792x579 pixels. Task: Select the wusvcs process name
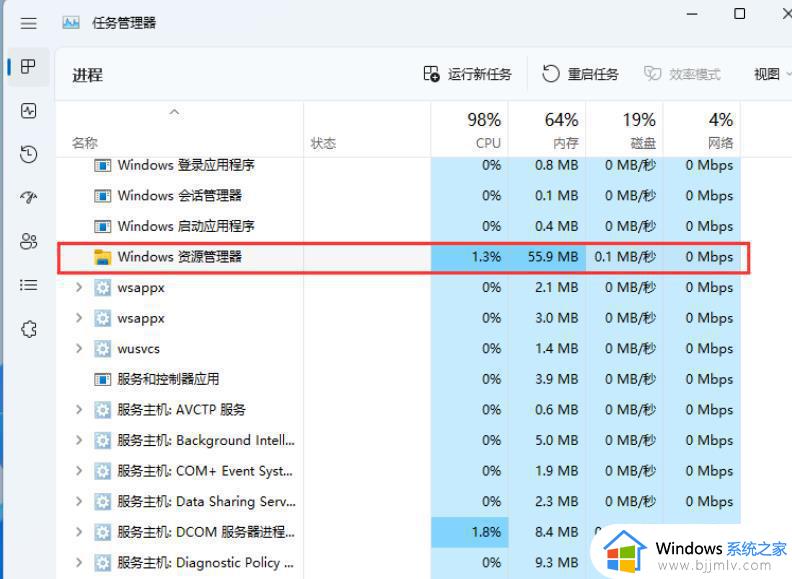click(138, 349)
